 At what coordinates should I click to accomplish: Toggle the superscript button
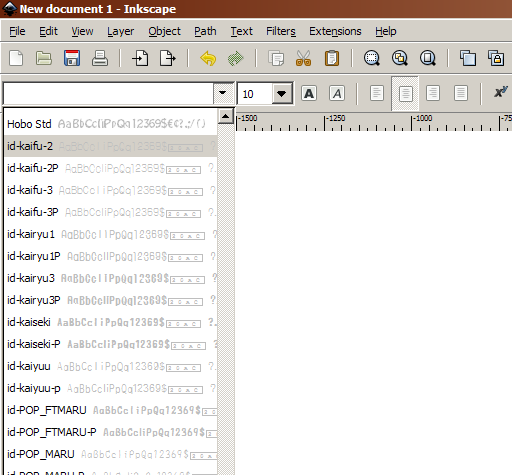tap(501, 93)
